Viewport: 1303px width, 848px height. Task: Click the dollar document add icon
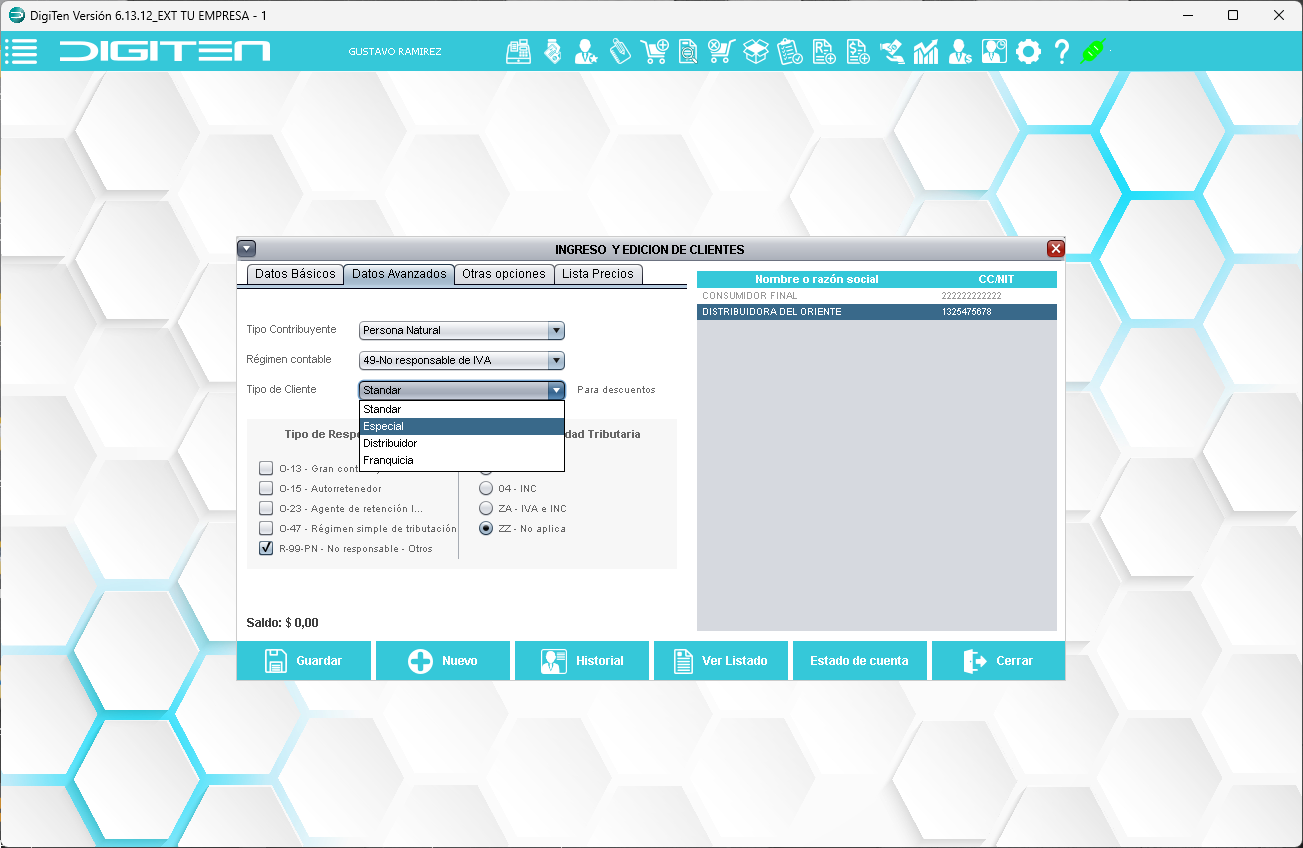(x=858, y=51)
